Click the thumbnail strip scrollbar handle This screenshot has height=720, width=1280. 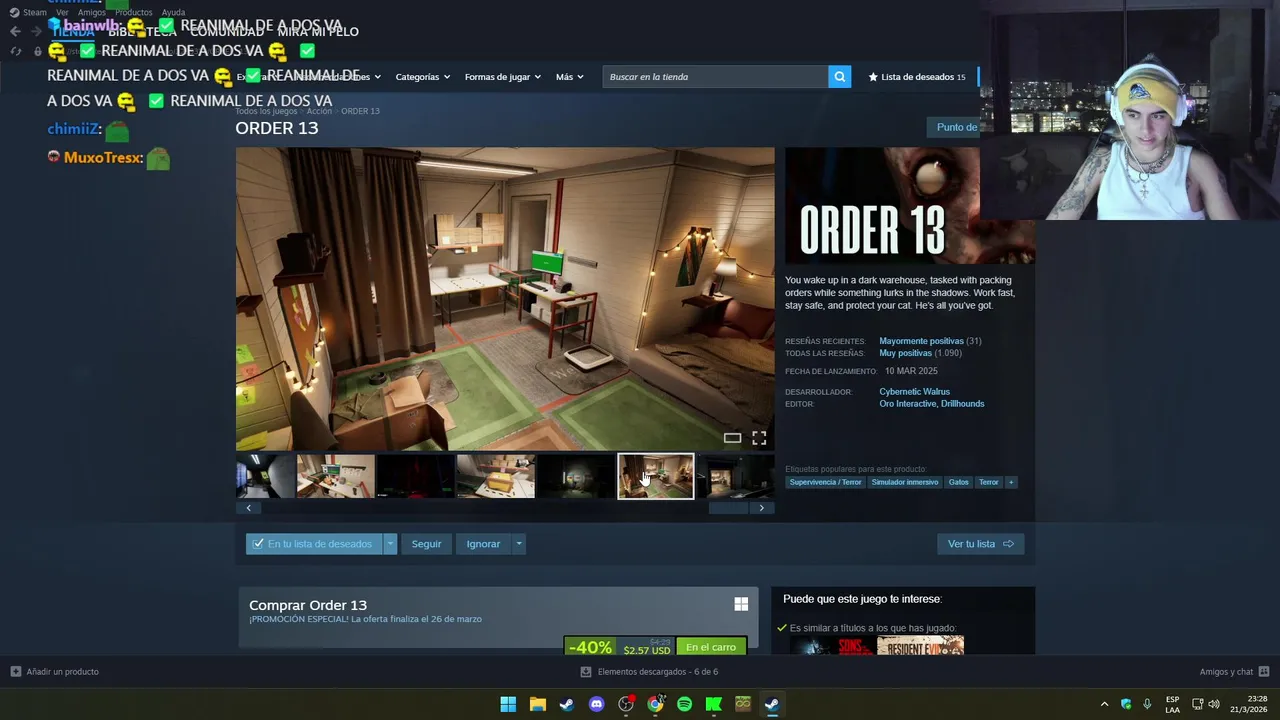coord(728,508)
